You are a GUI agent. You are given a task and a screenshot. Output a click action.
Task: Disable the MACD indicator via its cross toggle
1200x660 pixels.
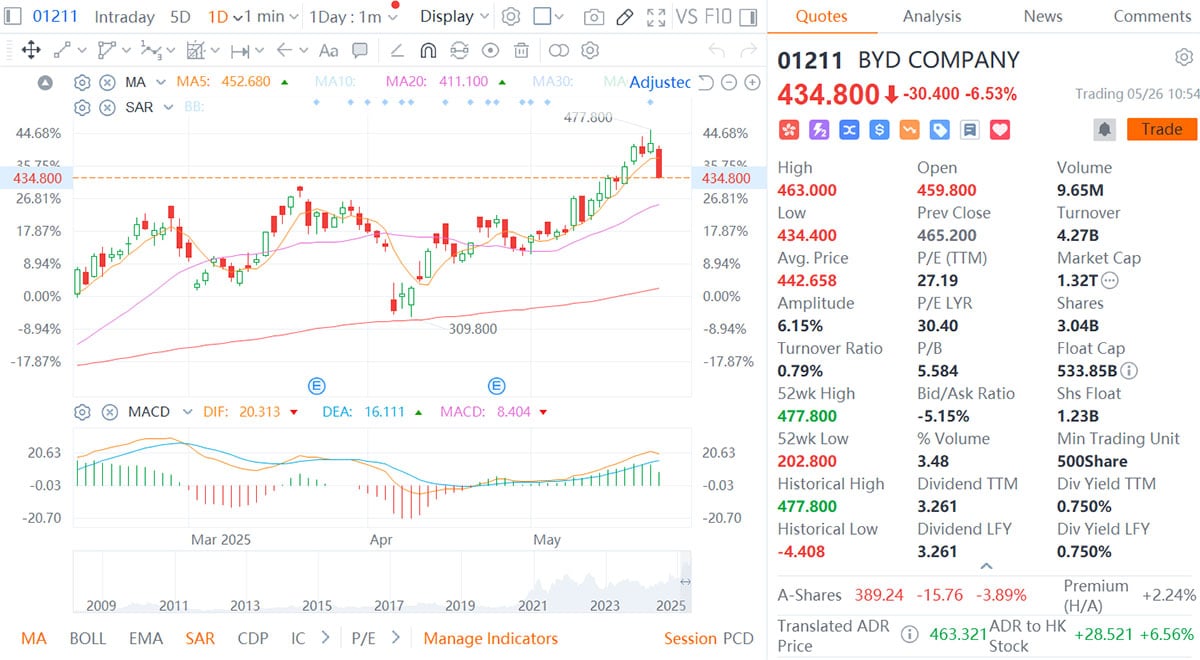108,411
